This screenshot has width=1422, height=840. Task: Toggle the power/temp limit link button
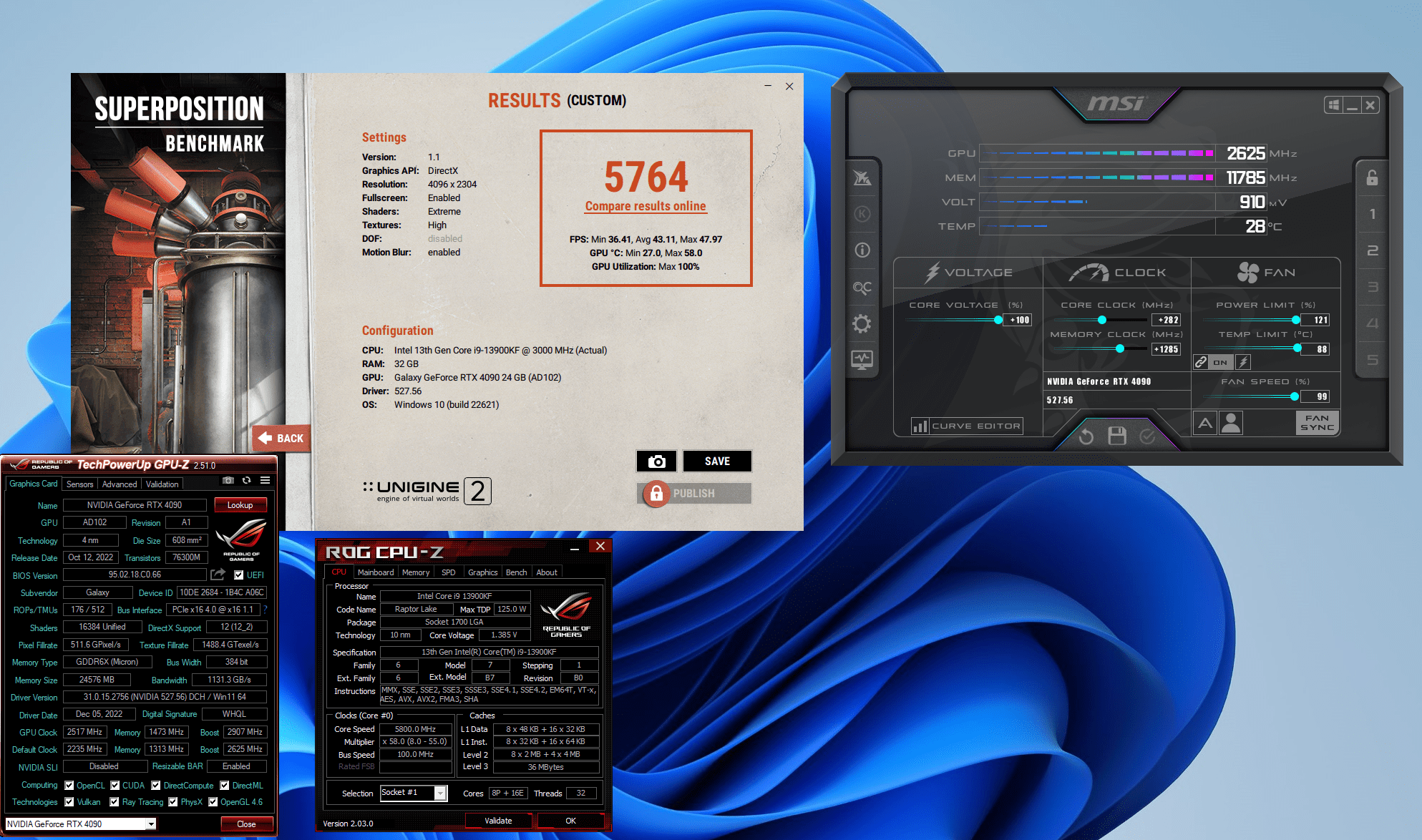coord(1202,362)
